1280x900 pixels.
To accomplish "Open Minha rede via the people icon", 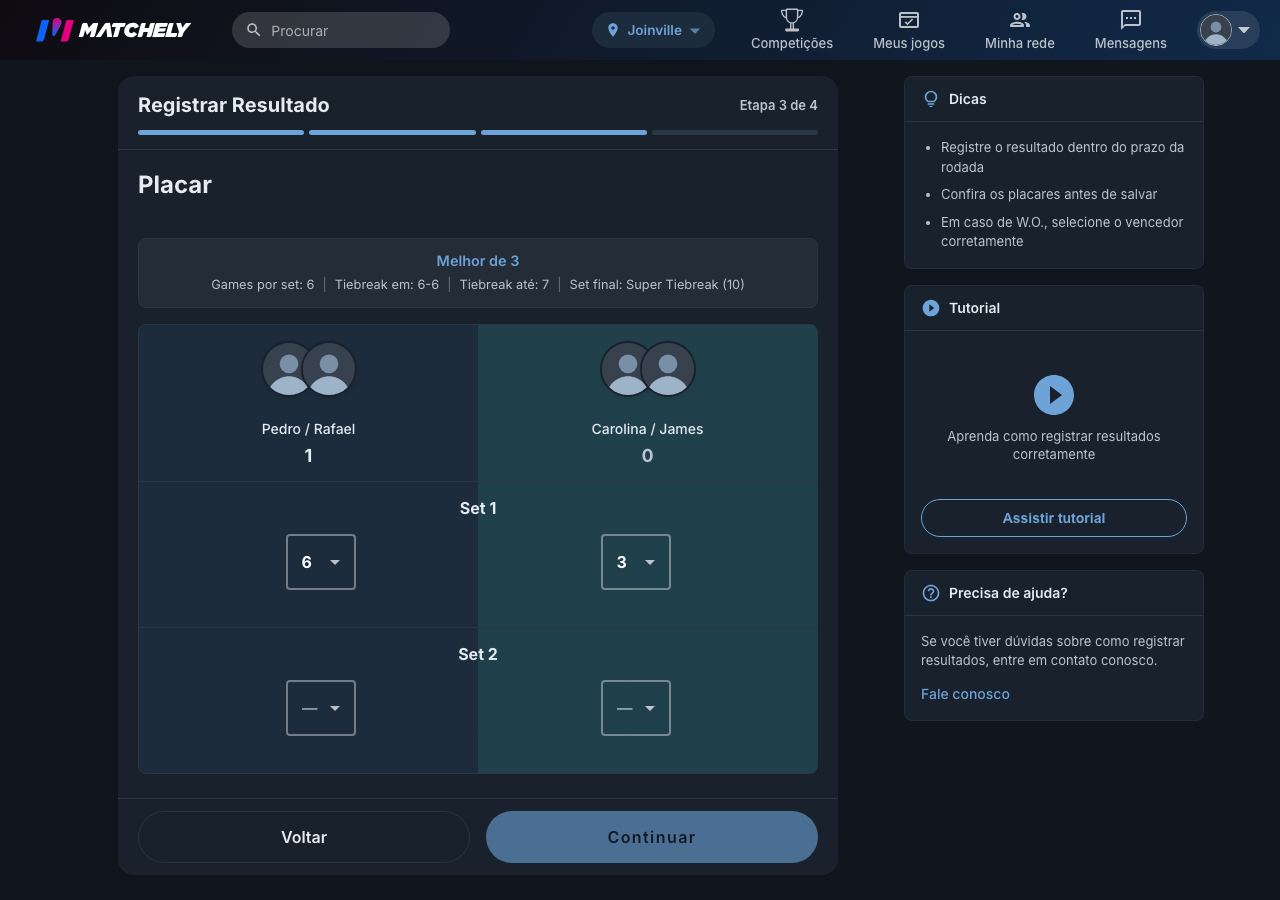I will (x=1020, y=19).
